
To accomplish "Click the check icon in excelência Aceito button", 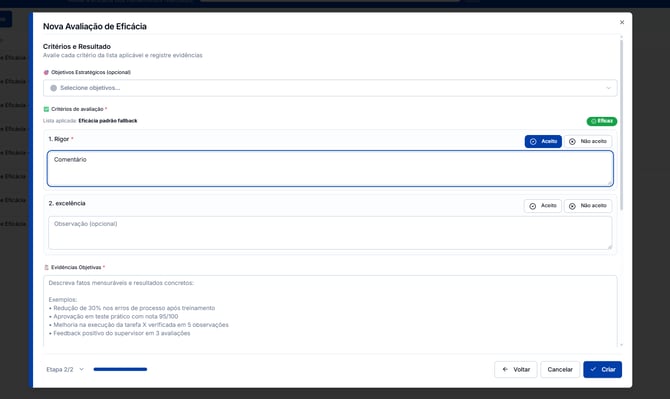I will coord(532,206).
